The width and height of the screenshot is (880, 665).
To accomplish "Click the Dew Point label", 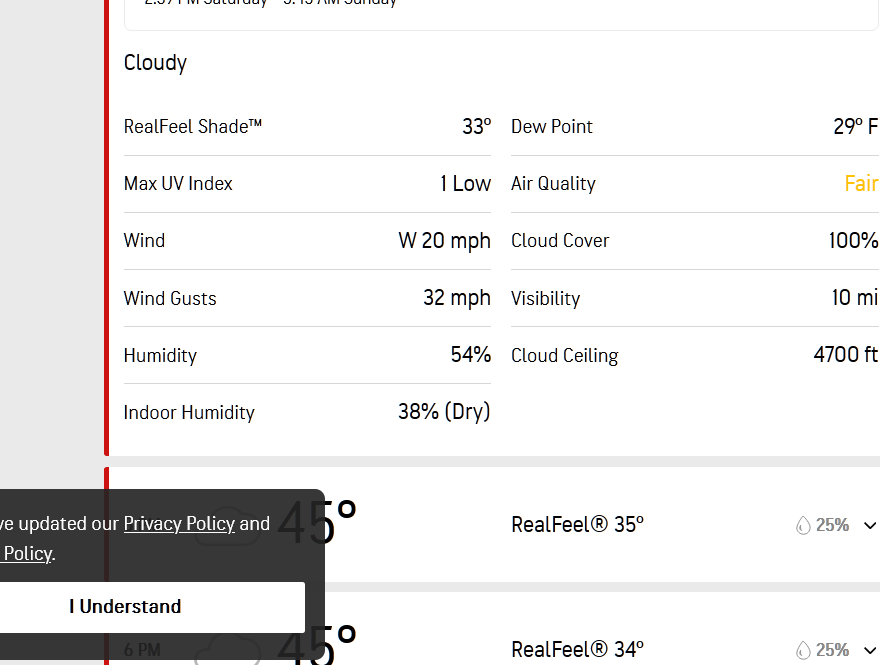I will click(x=552, y=127).
